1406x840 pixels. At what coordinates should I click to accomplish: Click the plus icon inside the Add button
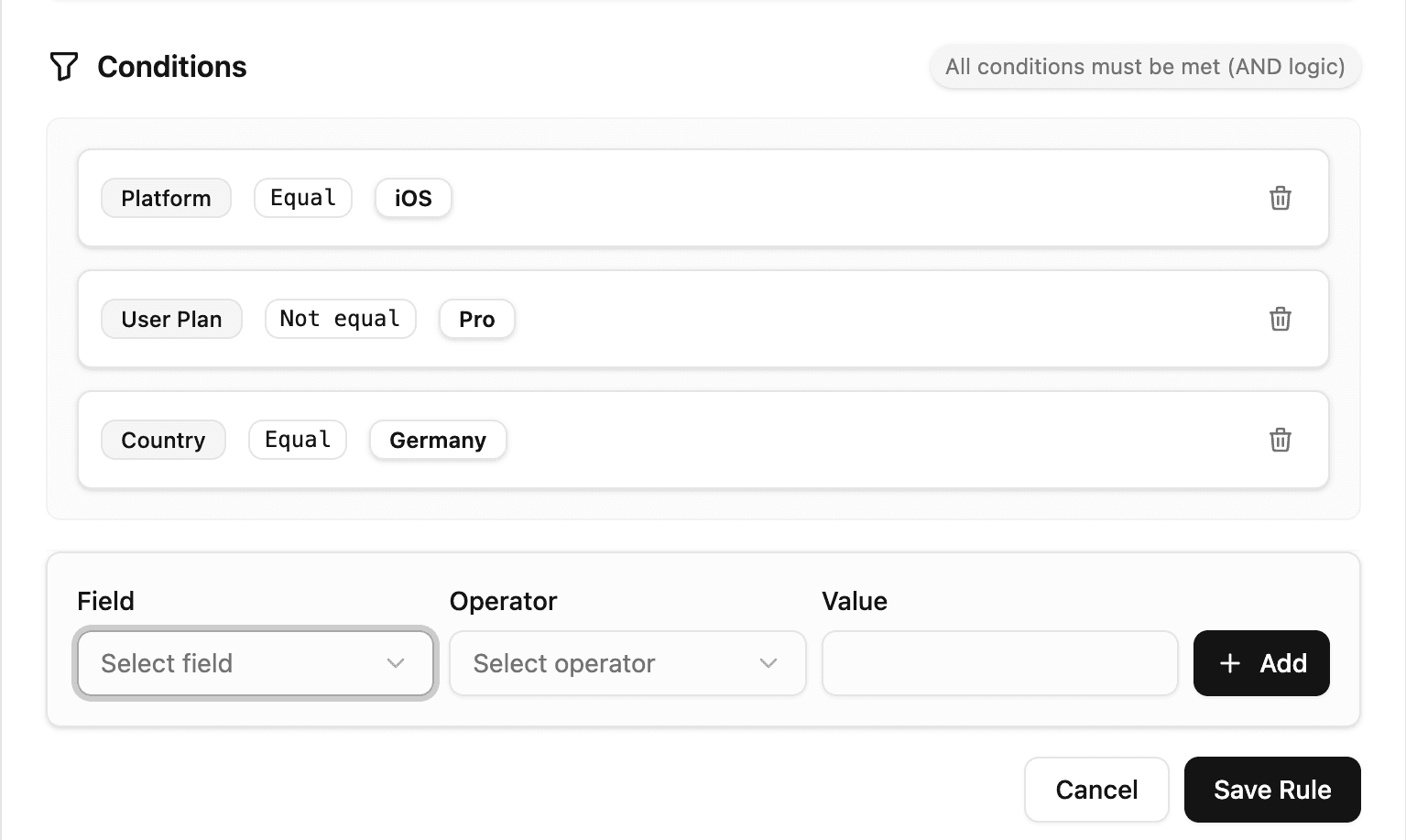(x=1228, y=663)
